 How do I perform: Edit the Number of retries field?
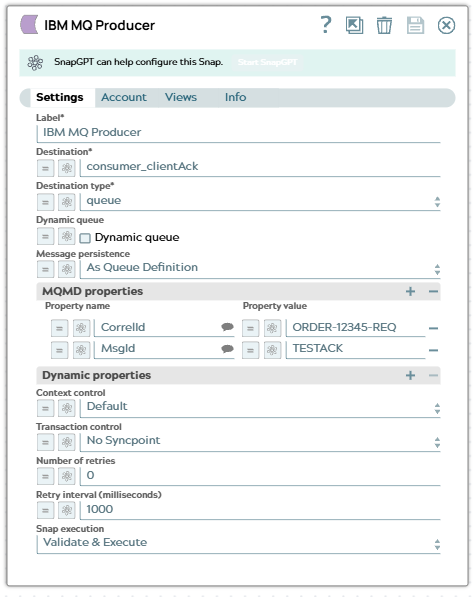click(260, 476)
